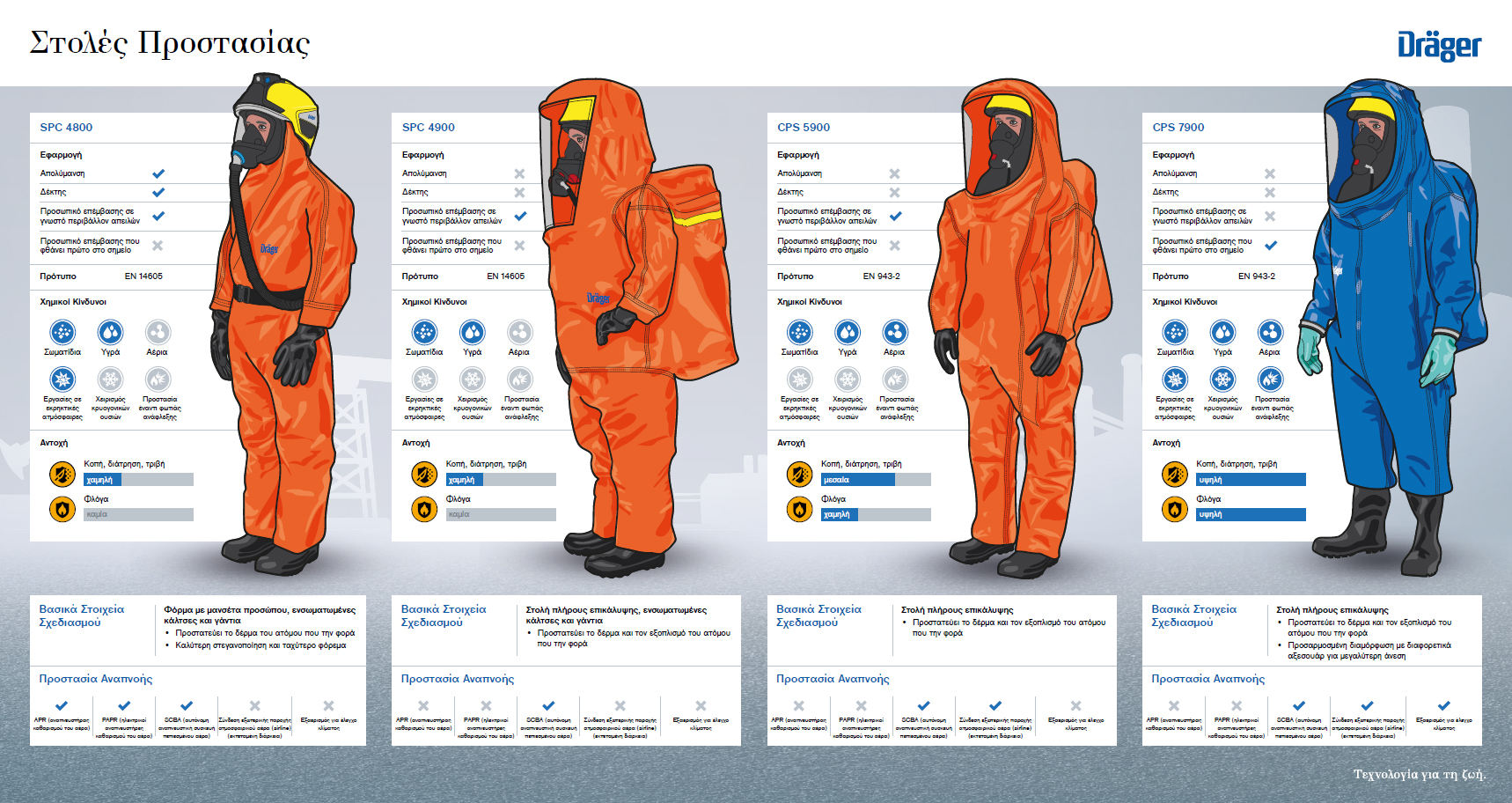The height and width of the screenshot is (803, 1512).
Task: Click the υψηλή flame resistance bar for CPS 7900
Action: pyautogui.click(x=1250, y=514)
